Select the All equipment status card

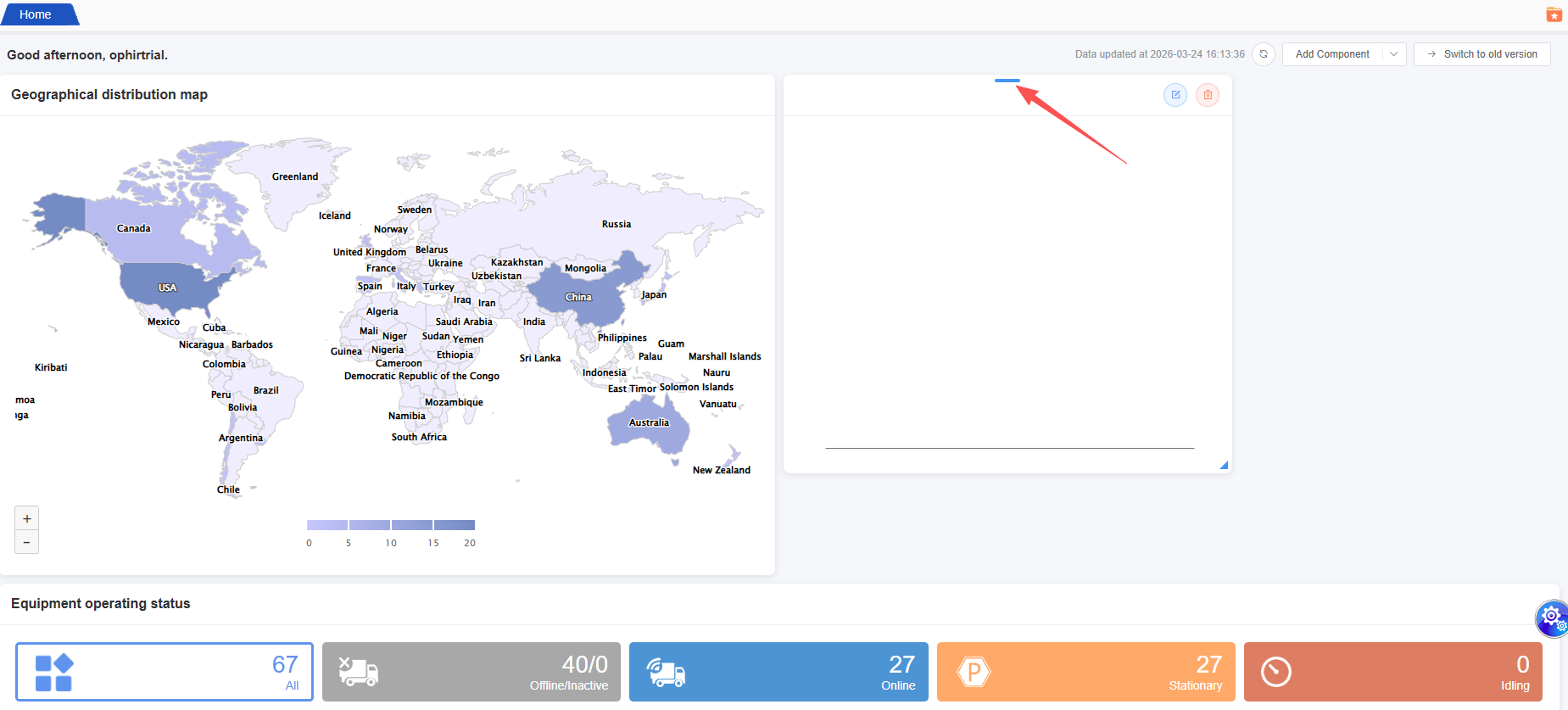tap(165, 672)
